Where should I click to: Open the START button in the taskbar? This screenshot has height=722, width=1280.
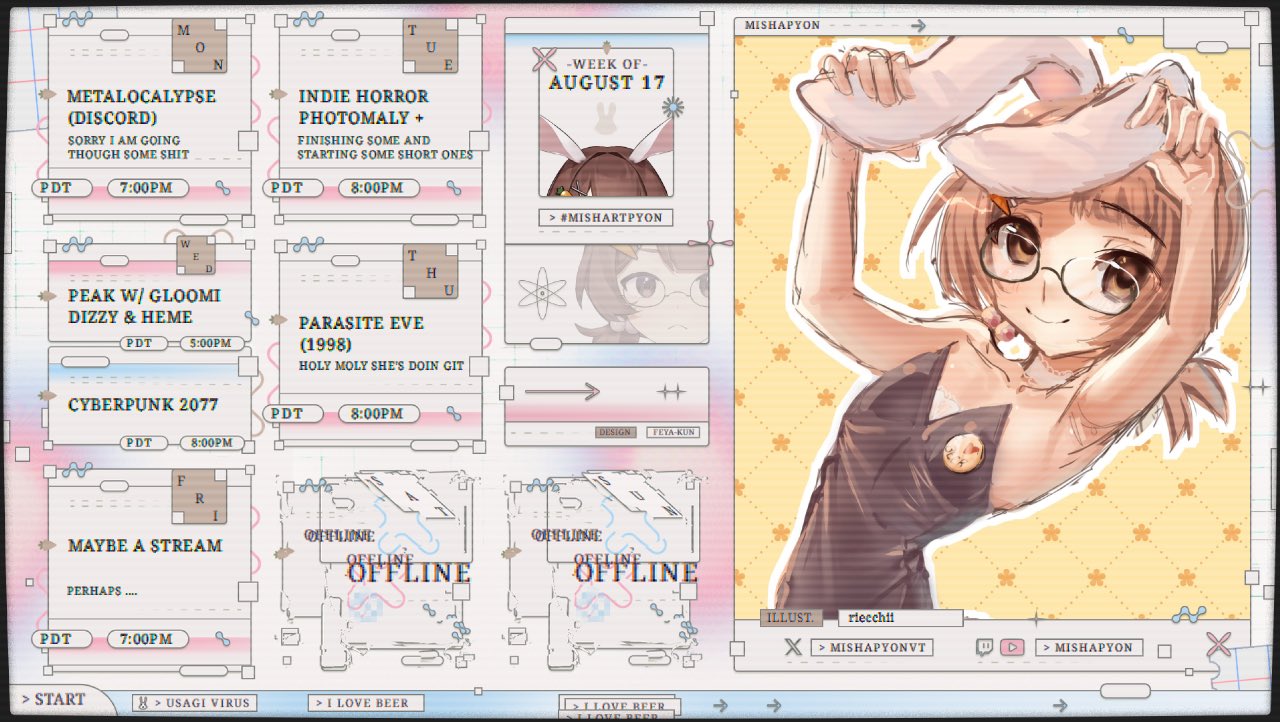coord(54,699)
